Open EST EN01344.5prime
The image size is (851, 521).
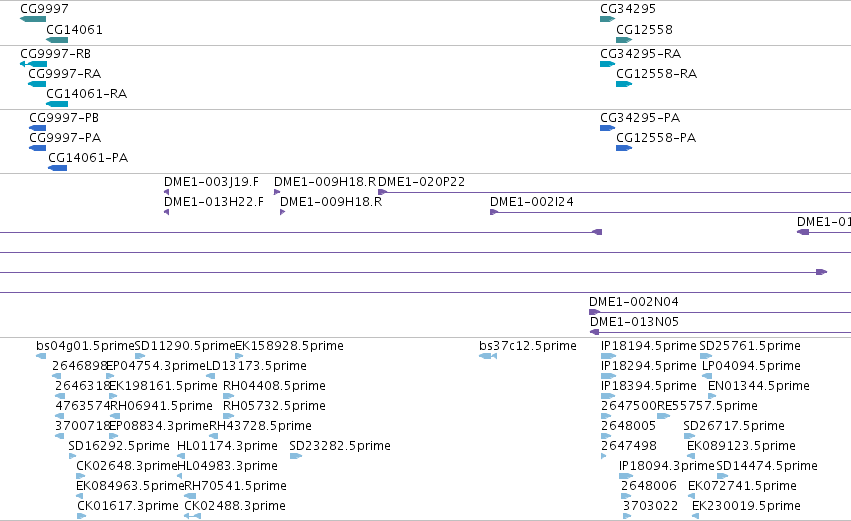point(758,386)
